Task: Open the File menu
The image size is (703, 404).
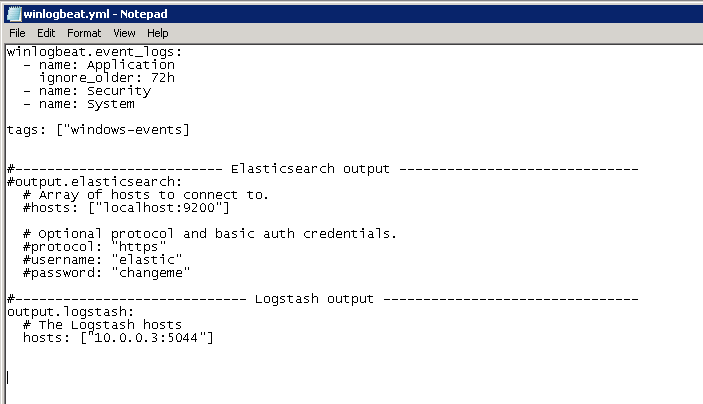Action: click(x=17, y=33)
